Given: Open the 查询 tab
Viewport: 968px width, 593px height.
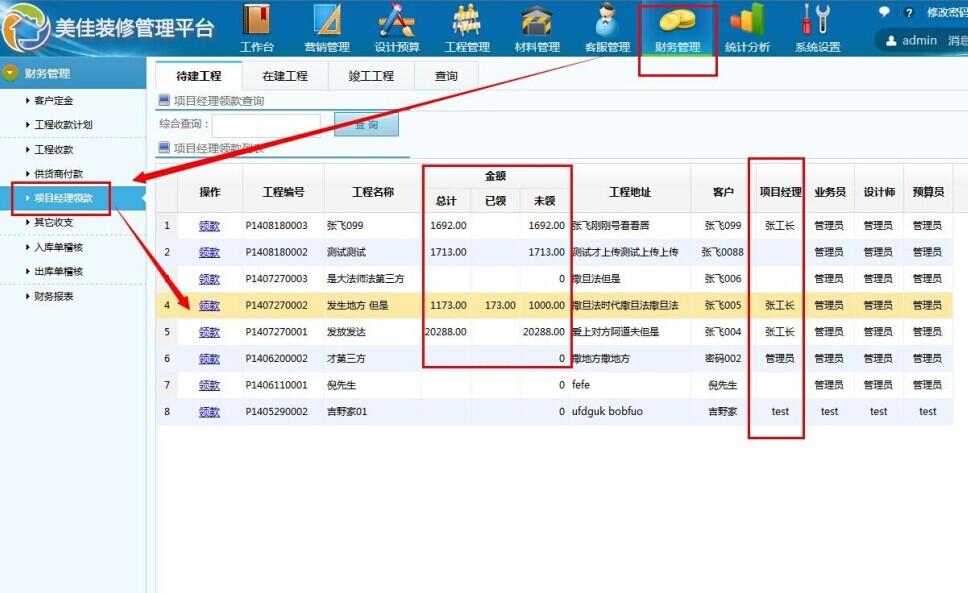Looking at the screenshot, I should 446,76.
